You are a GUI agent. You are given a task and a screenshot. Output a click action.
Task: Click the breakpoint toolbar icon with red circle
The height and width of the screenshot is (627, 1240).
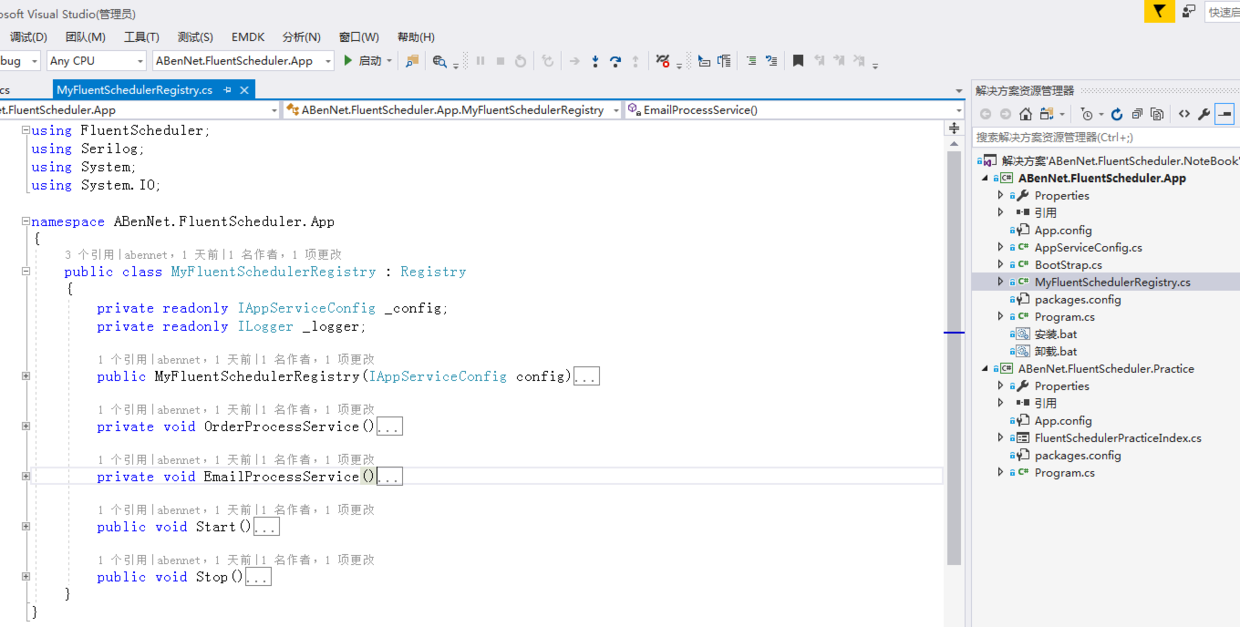[x=662, y=61]
